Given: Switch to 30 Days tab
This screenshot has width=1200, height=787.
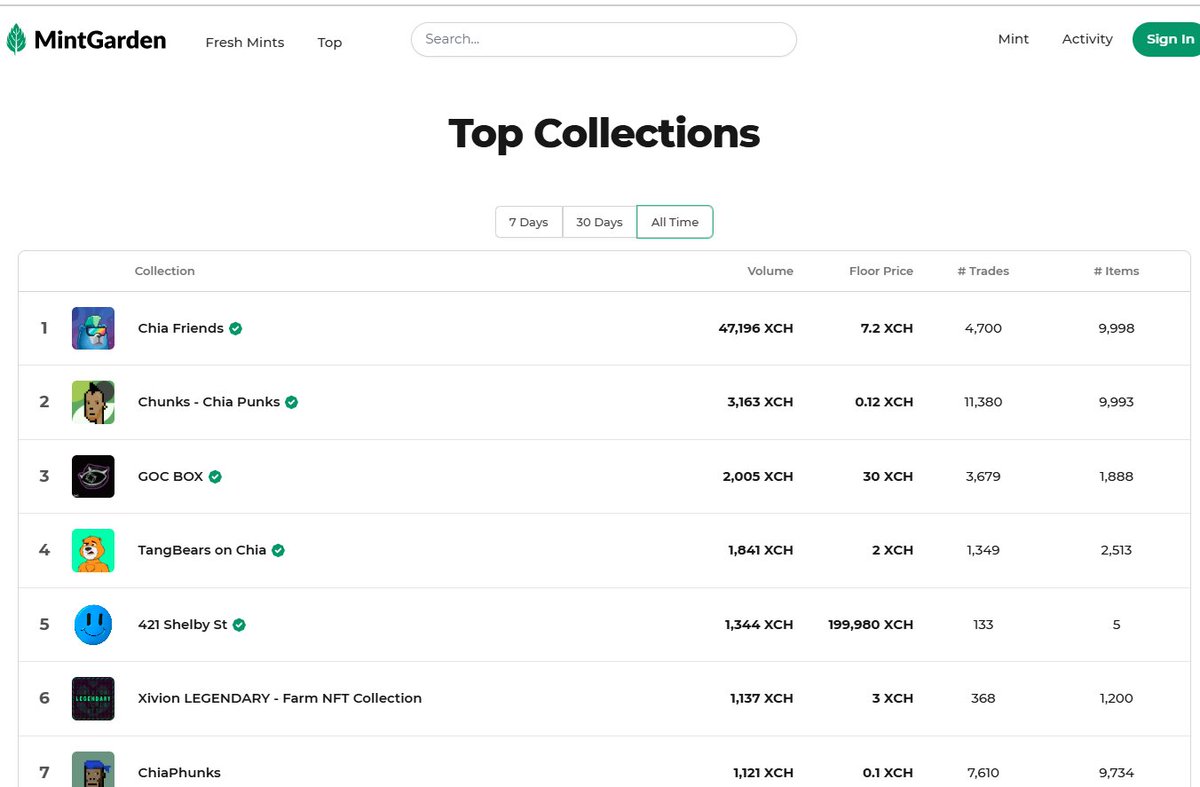Looking at the screenshot, I should [x=600, y=222].
